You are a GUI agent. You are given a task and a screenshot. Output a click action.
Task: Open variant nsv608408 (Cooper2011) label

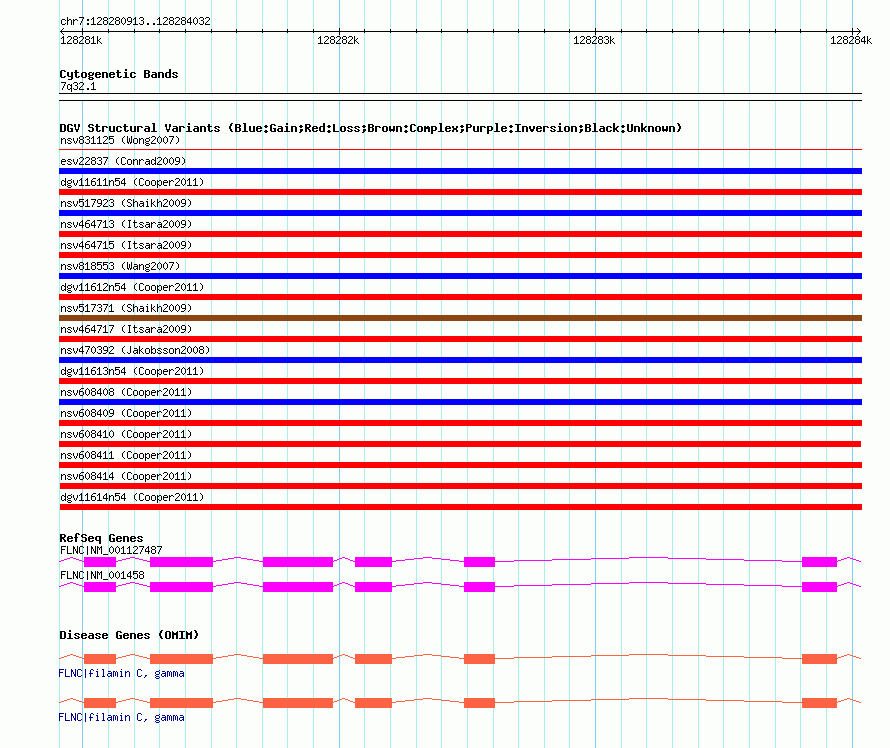126,392
